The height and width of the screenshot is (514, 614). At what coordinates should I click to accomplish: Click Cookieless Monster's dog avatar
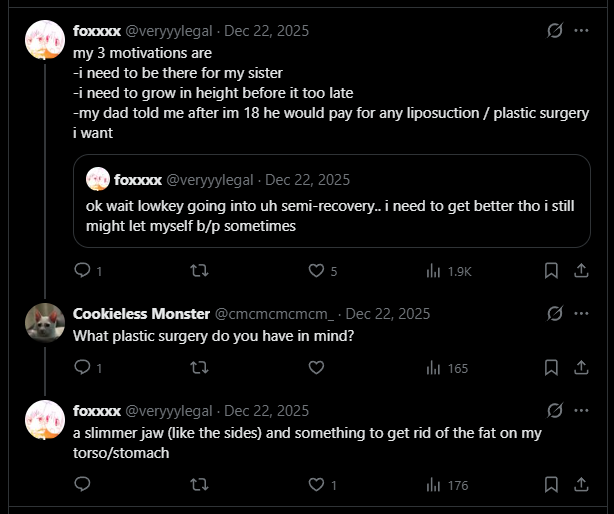coord(45,321)
